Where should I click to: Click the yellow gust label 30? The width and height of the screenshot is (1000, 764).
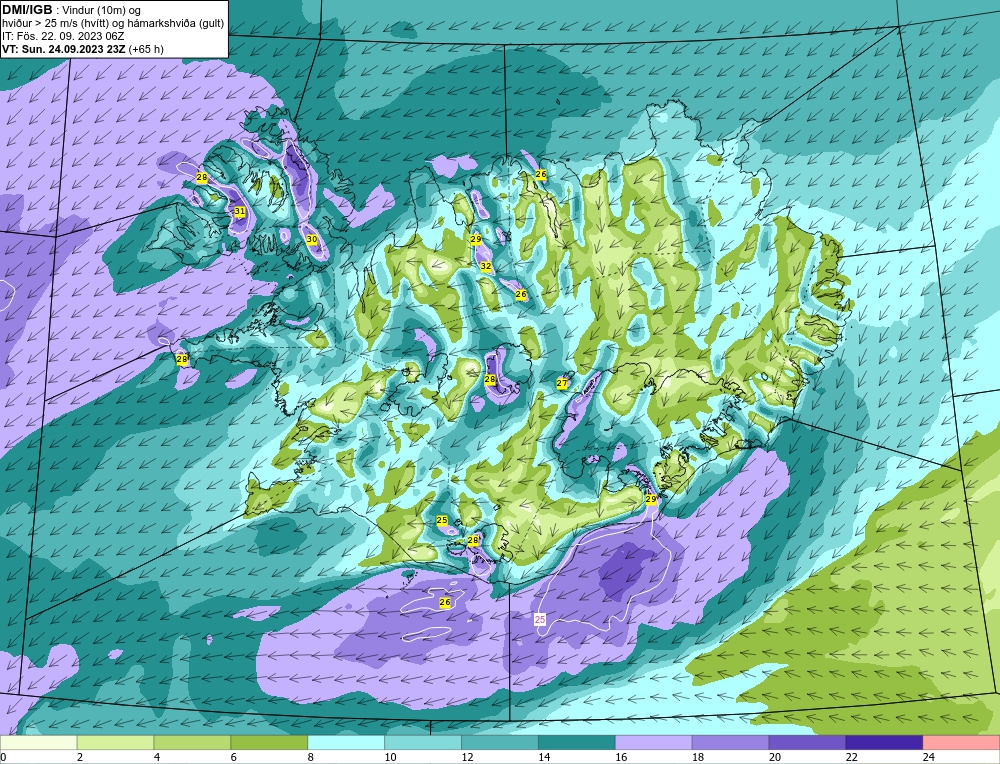coord(312,239)
